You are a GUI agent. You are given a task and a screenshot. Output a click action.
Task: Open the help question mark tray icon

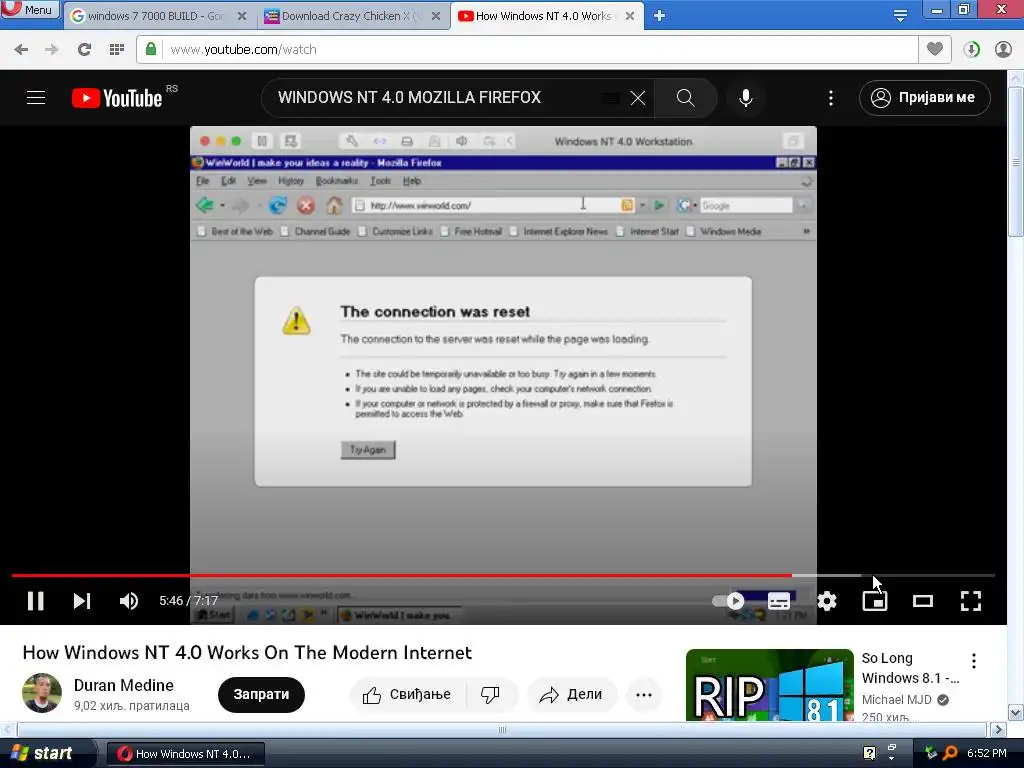click(869, 753)
